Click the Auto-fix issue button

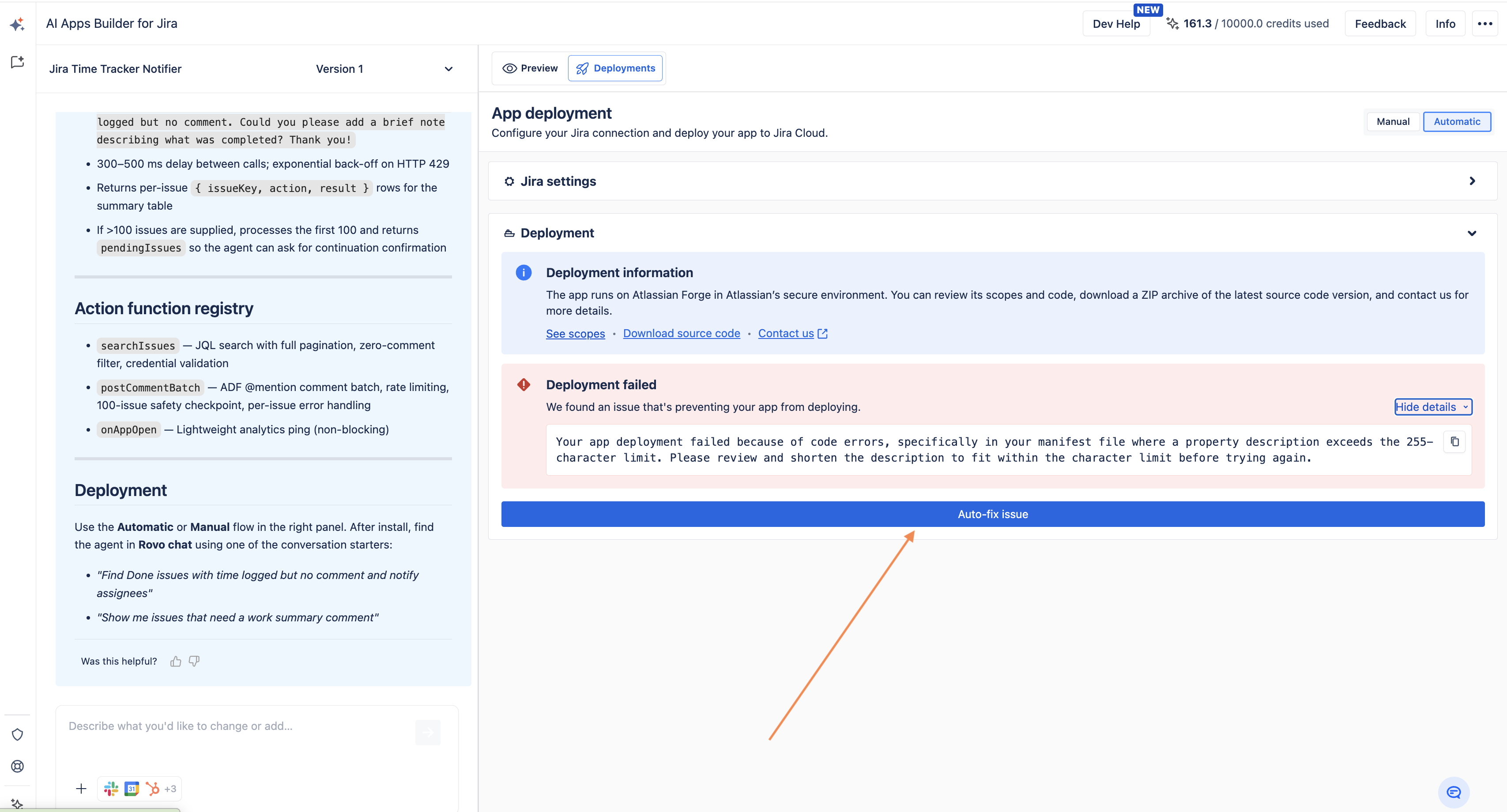point(993,514)
